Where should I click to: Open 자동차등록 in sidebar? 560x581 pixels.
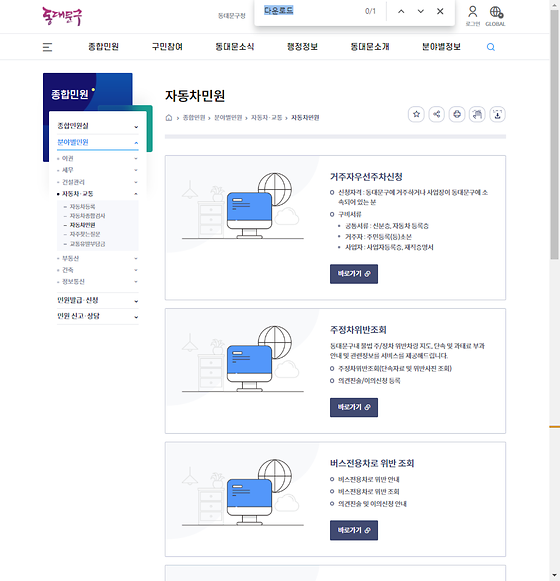click(82, 206)
